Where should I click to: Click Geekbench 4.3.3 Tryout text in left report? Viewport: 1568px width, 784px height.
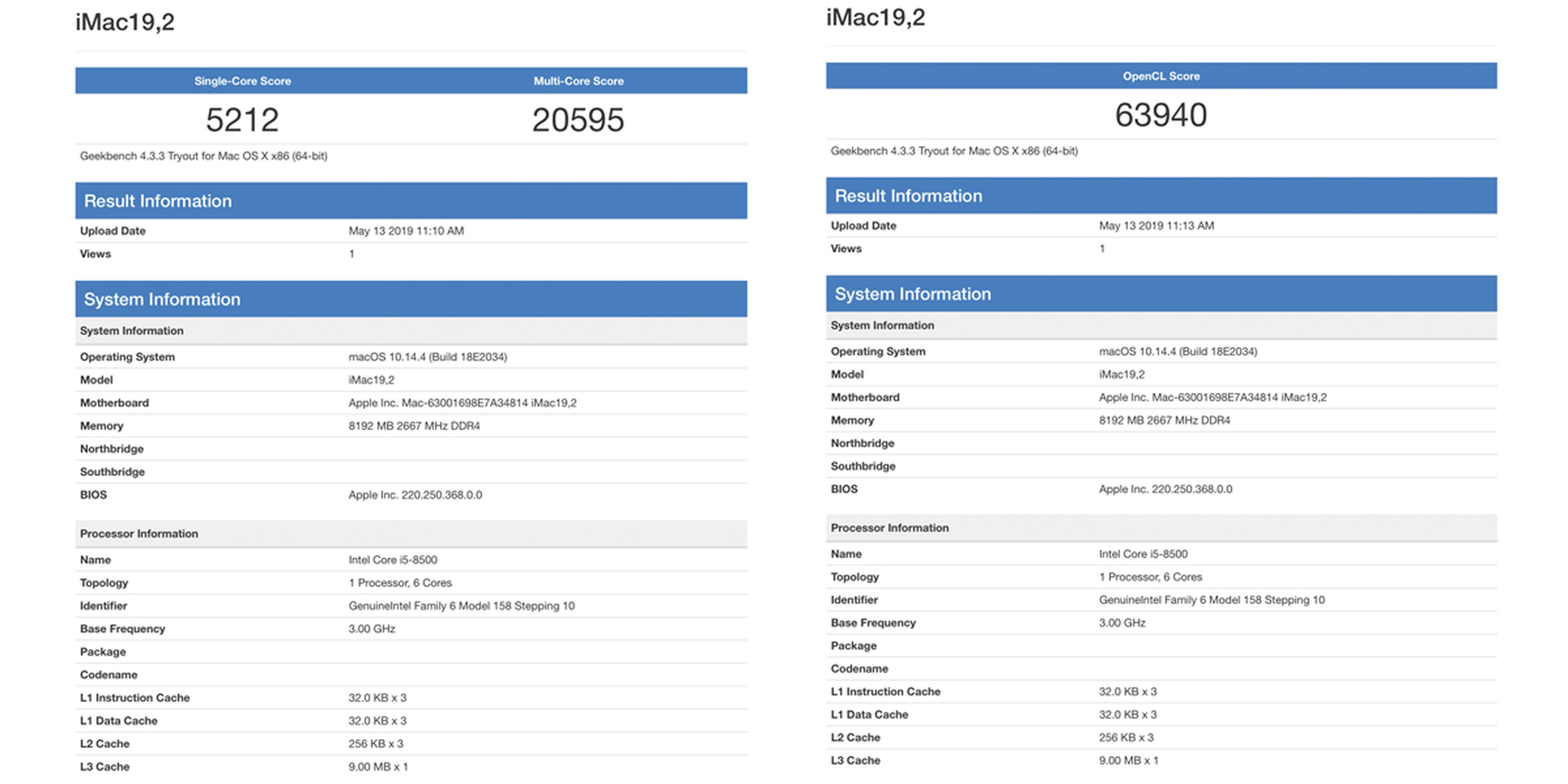203,156
